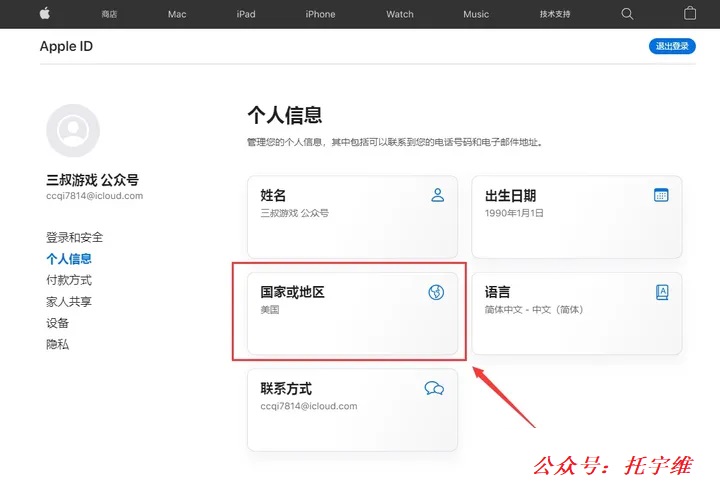Click the calendar icon on the 出生日期 card
Screen dimensions: 720x489
click(661, 195)
